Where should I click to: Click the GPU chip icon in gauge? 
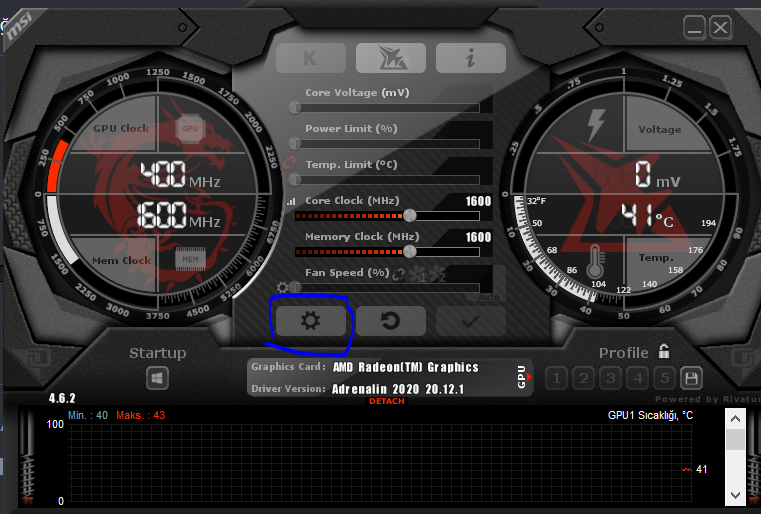coord(190,129)
